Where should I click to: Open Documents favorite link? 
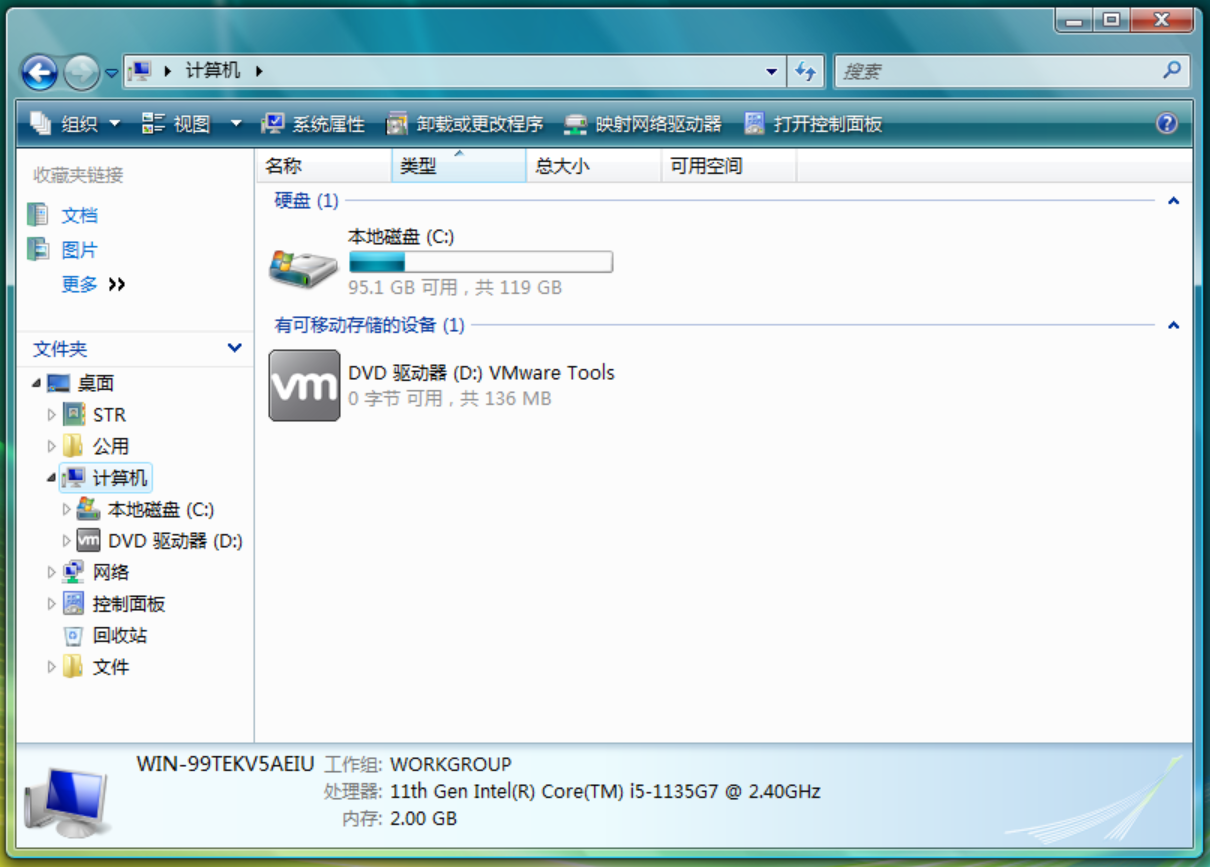[79, 215]
